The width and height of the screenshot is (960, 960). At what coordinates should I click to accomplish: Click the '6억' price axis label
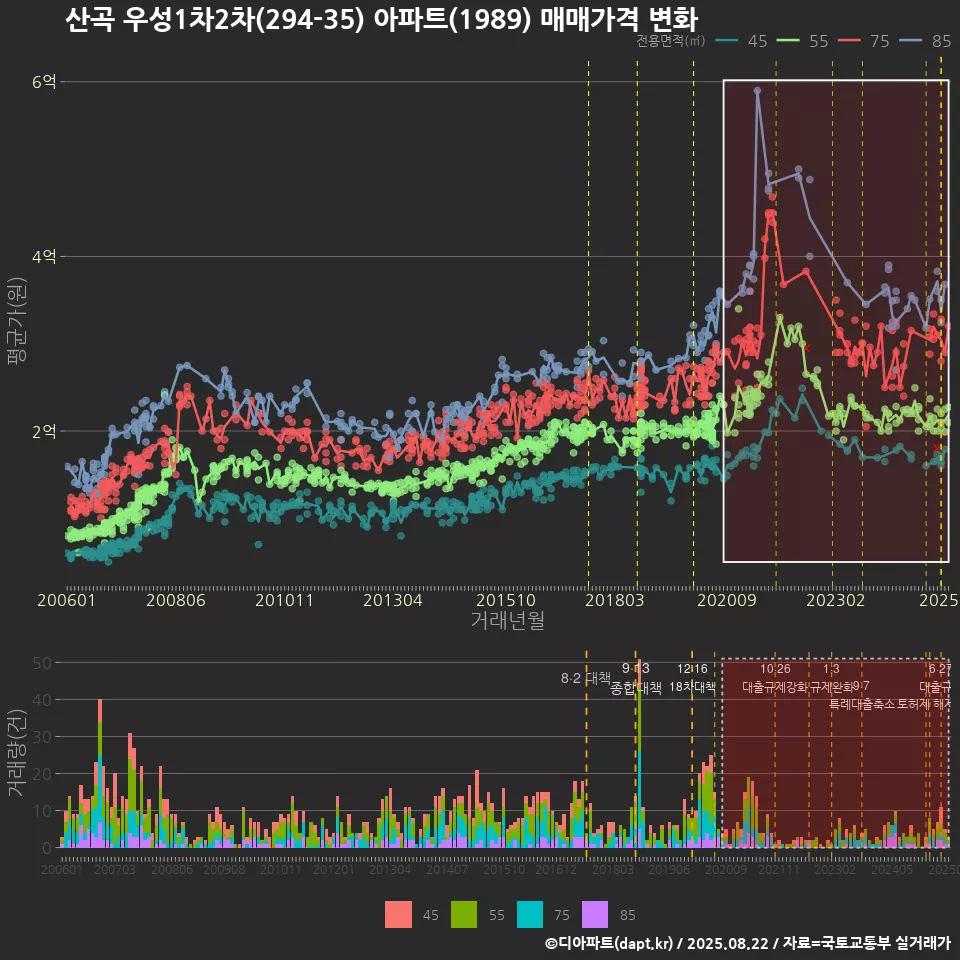(44, 81)
